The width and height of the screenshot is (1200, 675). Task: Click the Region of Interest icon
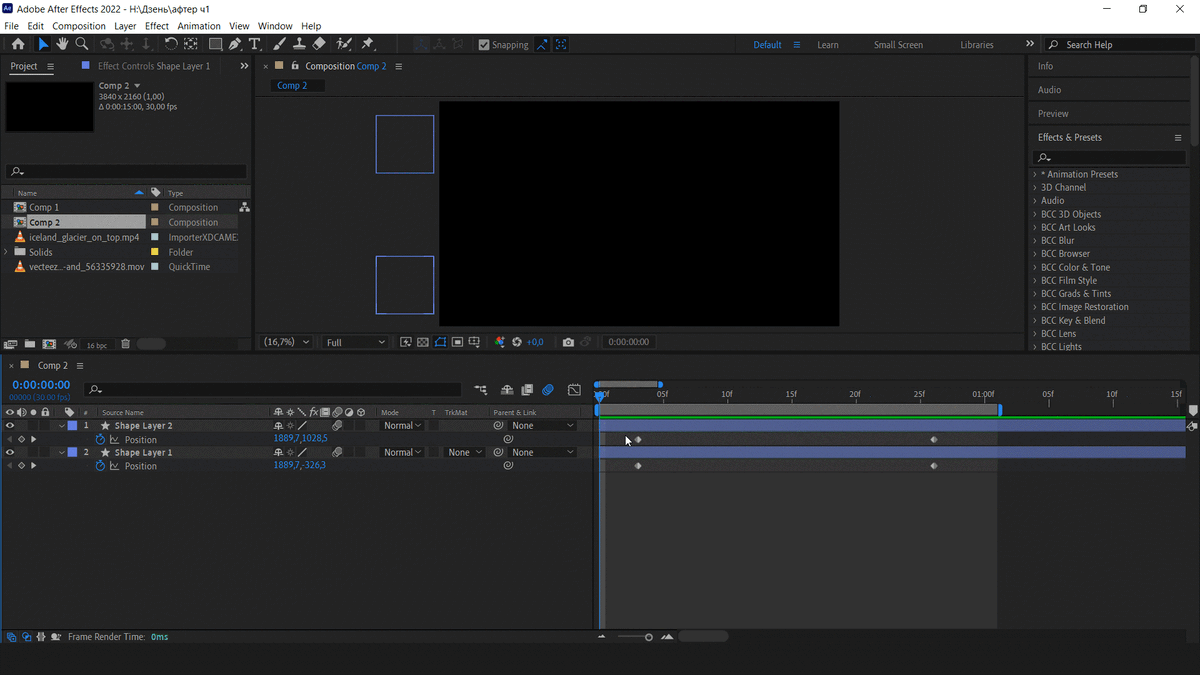(457, 342)
